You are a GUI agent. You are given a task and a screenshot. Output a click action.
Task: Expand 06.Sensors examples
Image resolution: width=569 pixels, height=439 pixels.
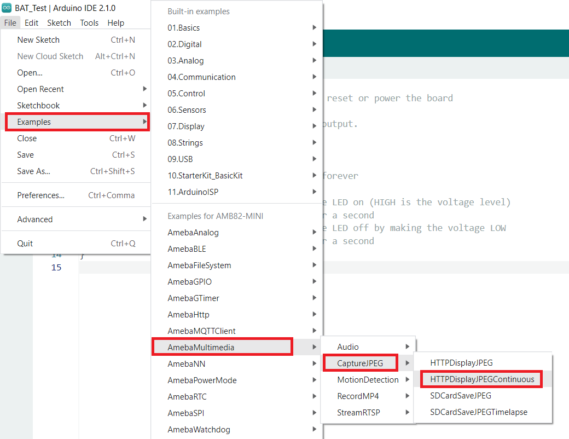tap(237, 110)
